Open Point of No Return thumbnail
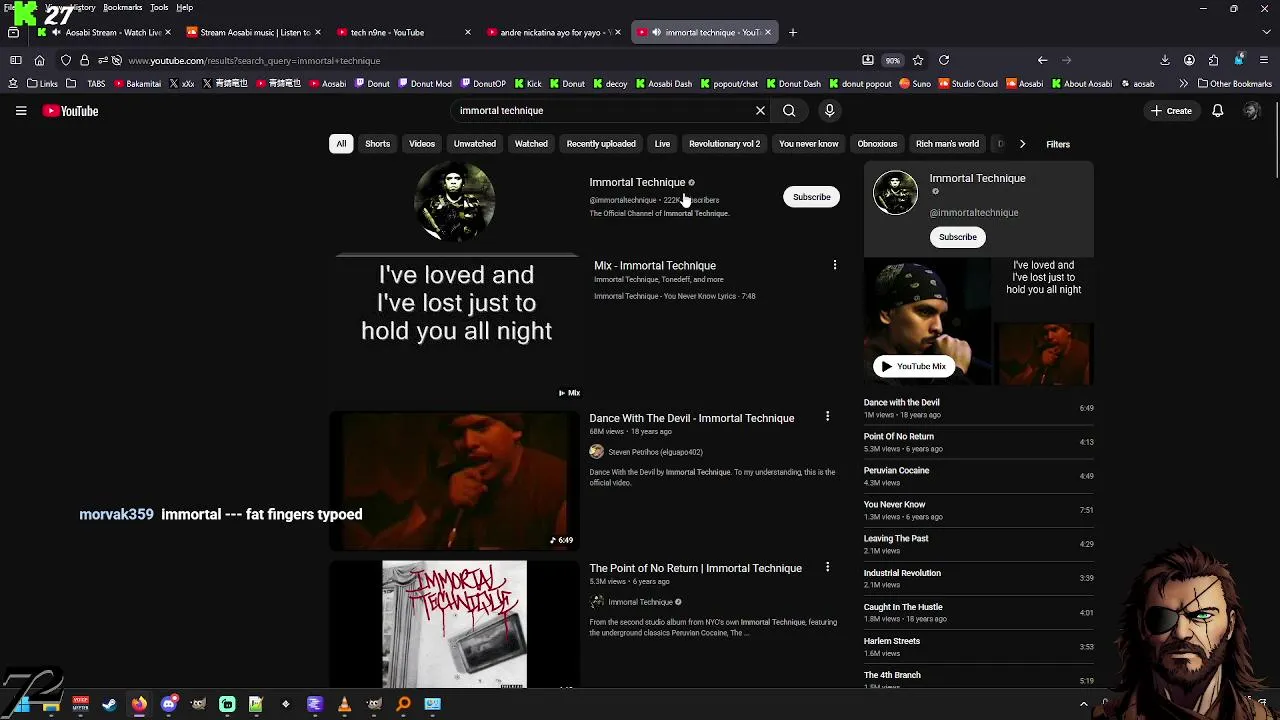Image resolution: width=1280 pixels, height=720 pixels. 454,624
